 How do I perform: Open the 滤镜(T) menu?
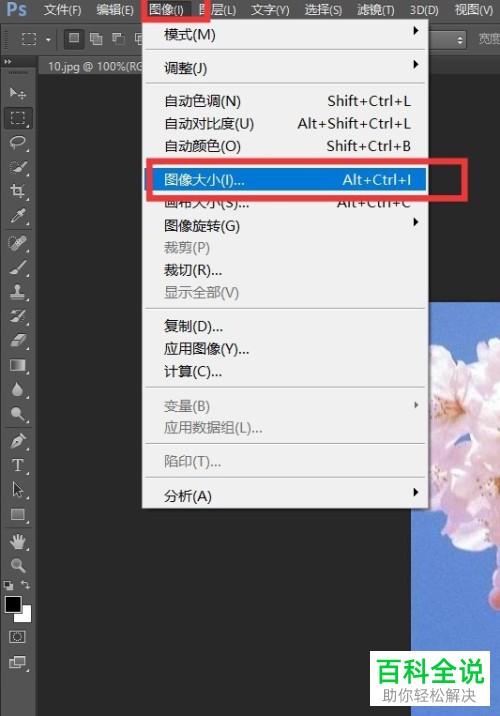click(376, 10)
